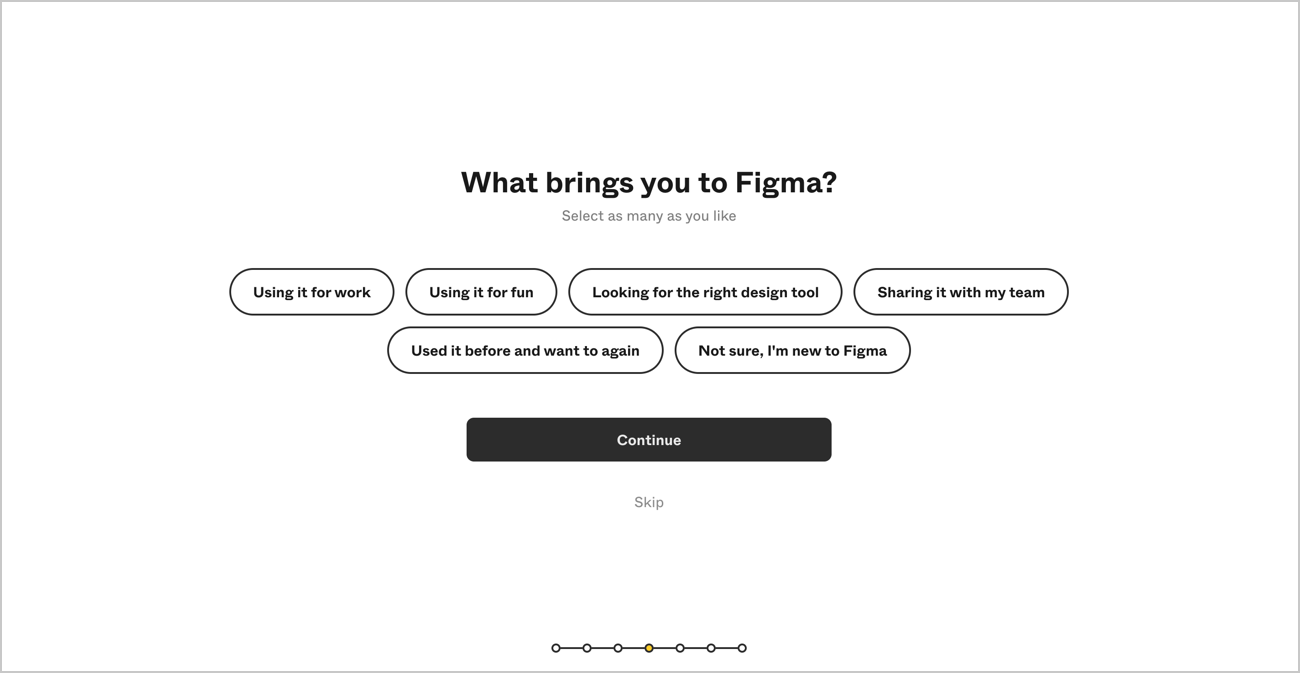The image size is (1300, 673).
Task: Go to the second progress step dot
Action: tap(587, 648)
